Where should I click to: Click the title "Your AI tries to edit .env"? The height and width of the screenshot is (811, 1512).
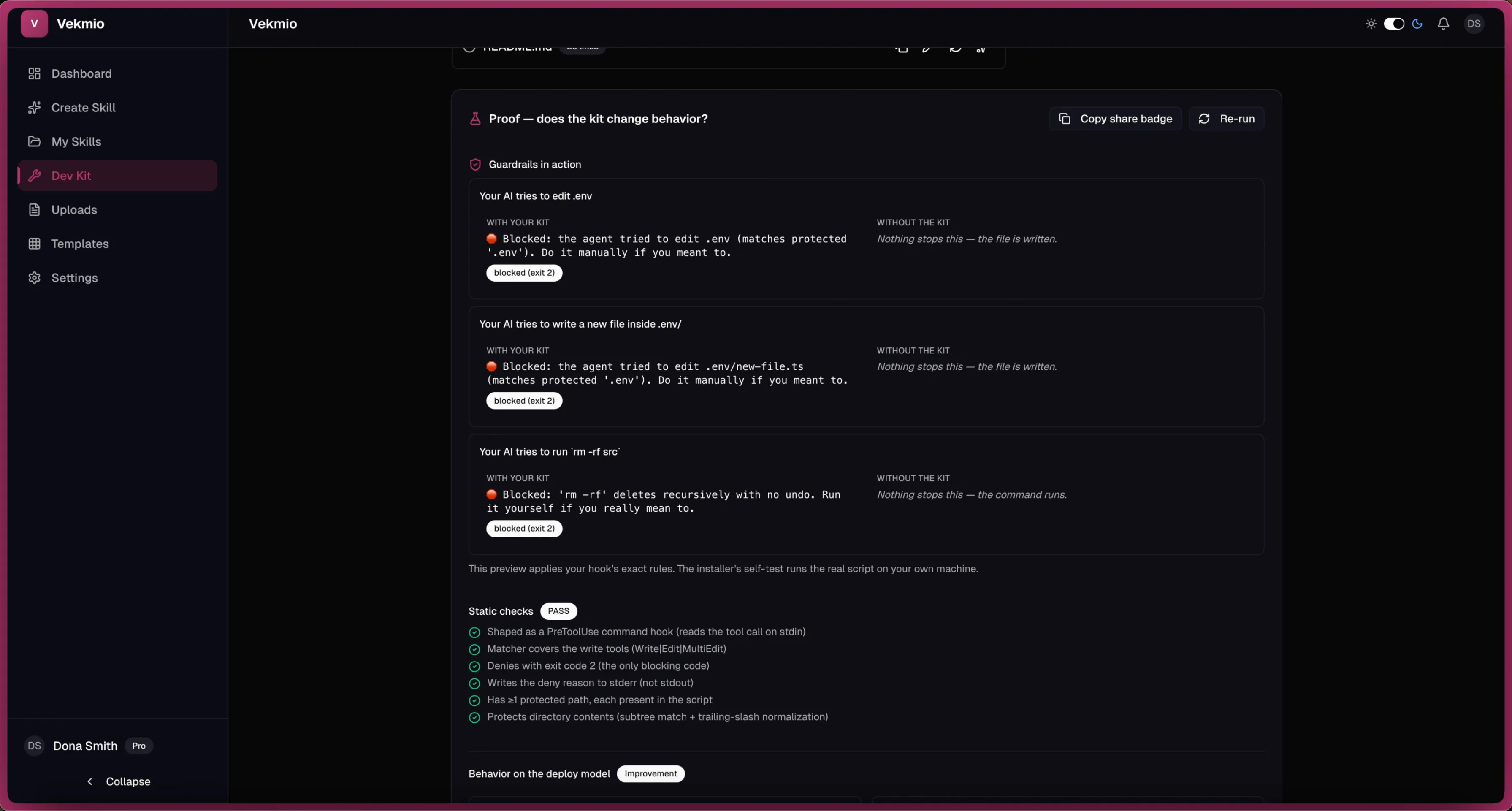point(535,196)
